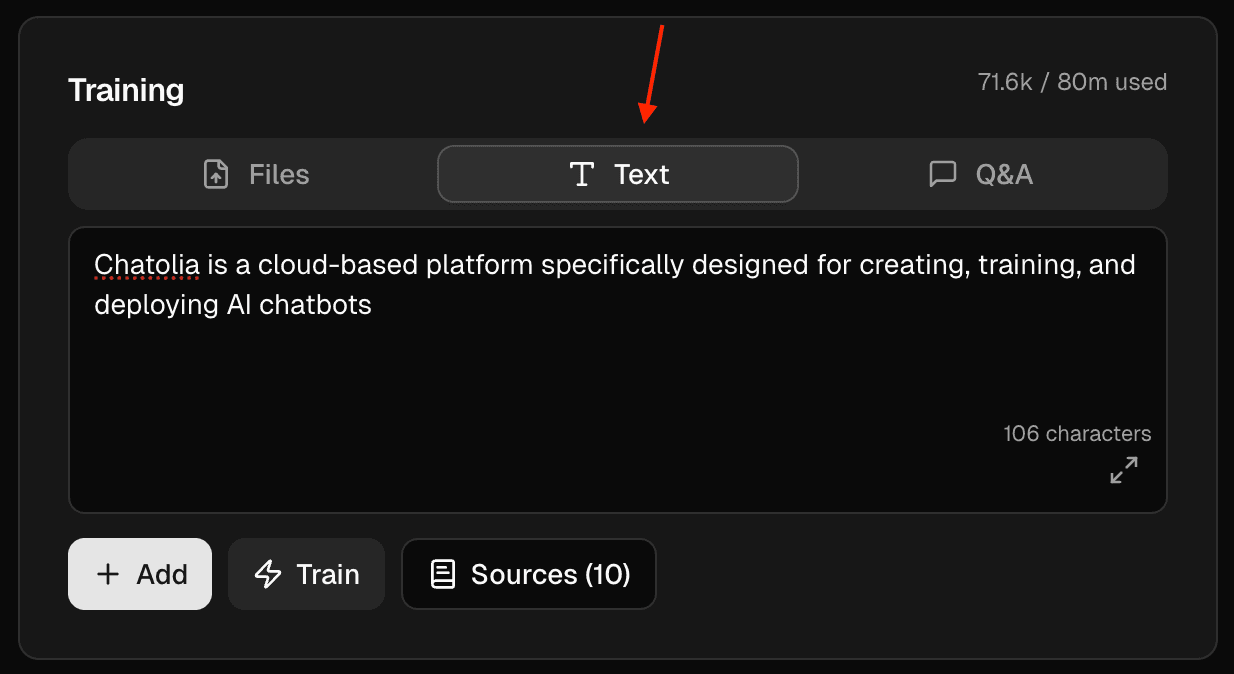Select the Text tab label

tap(642, 175)
